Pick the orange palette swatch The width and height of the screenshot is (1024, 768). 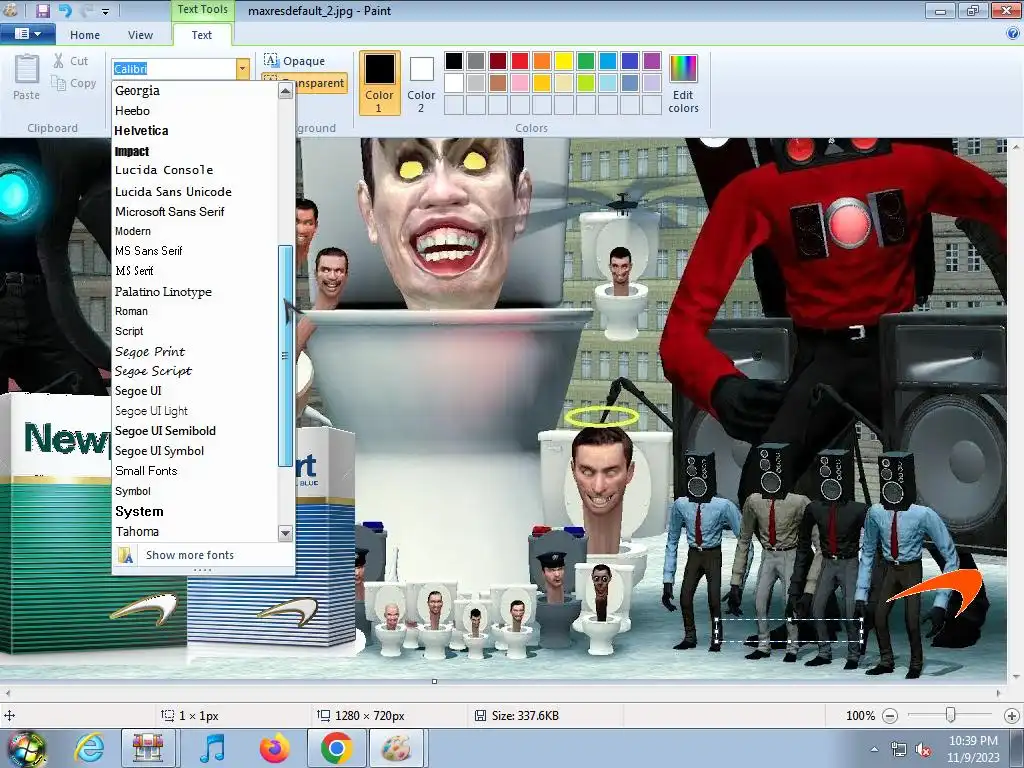[542, 61]
